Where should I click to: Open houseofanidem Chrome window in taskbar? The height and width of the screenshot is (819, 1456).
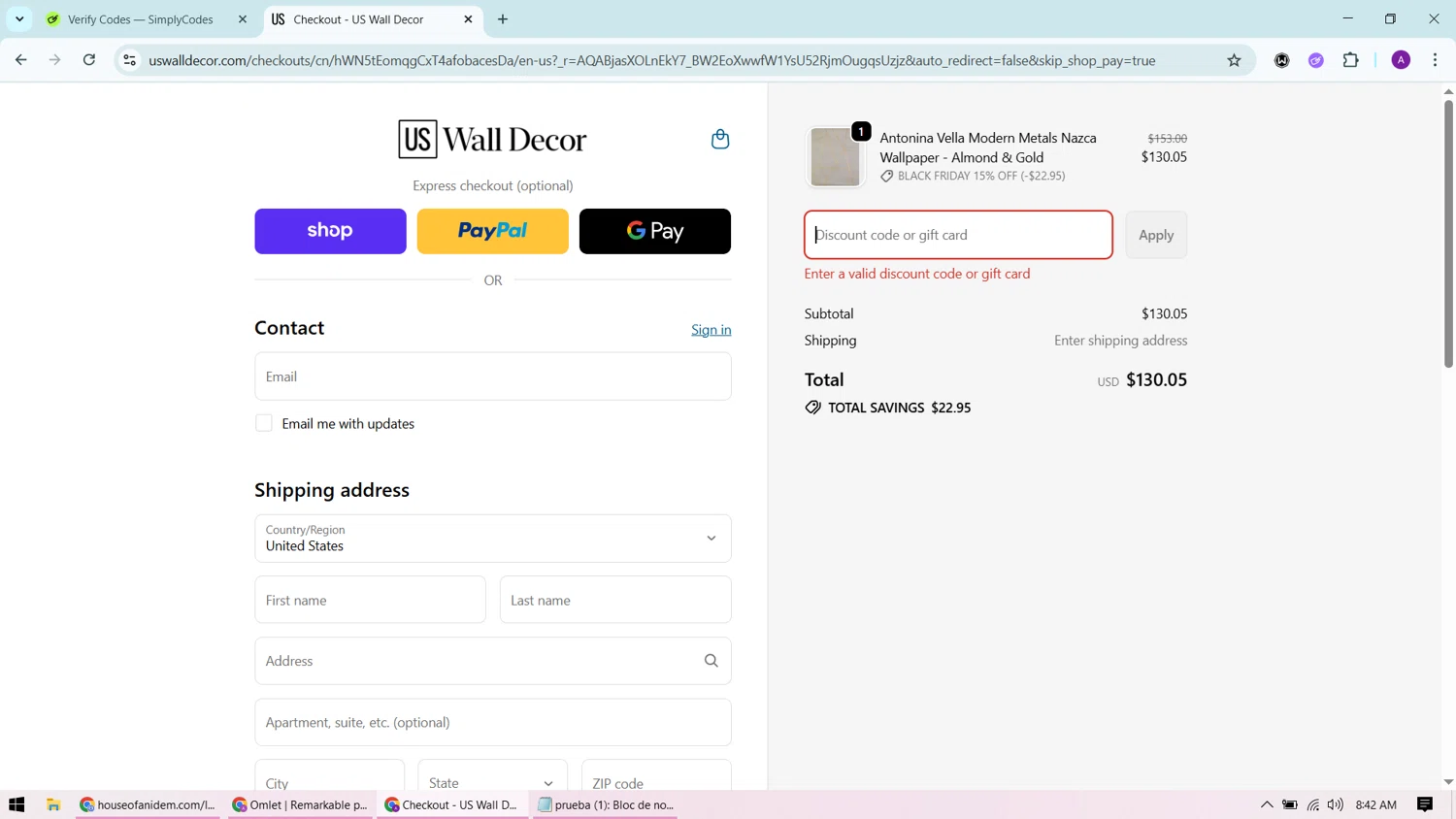(149, 804)
